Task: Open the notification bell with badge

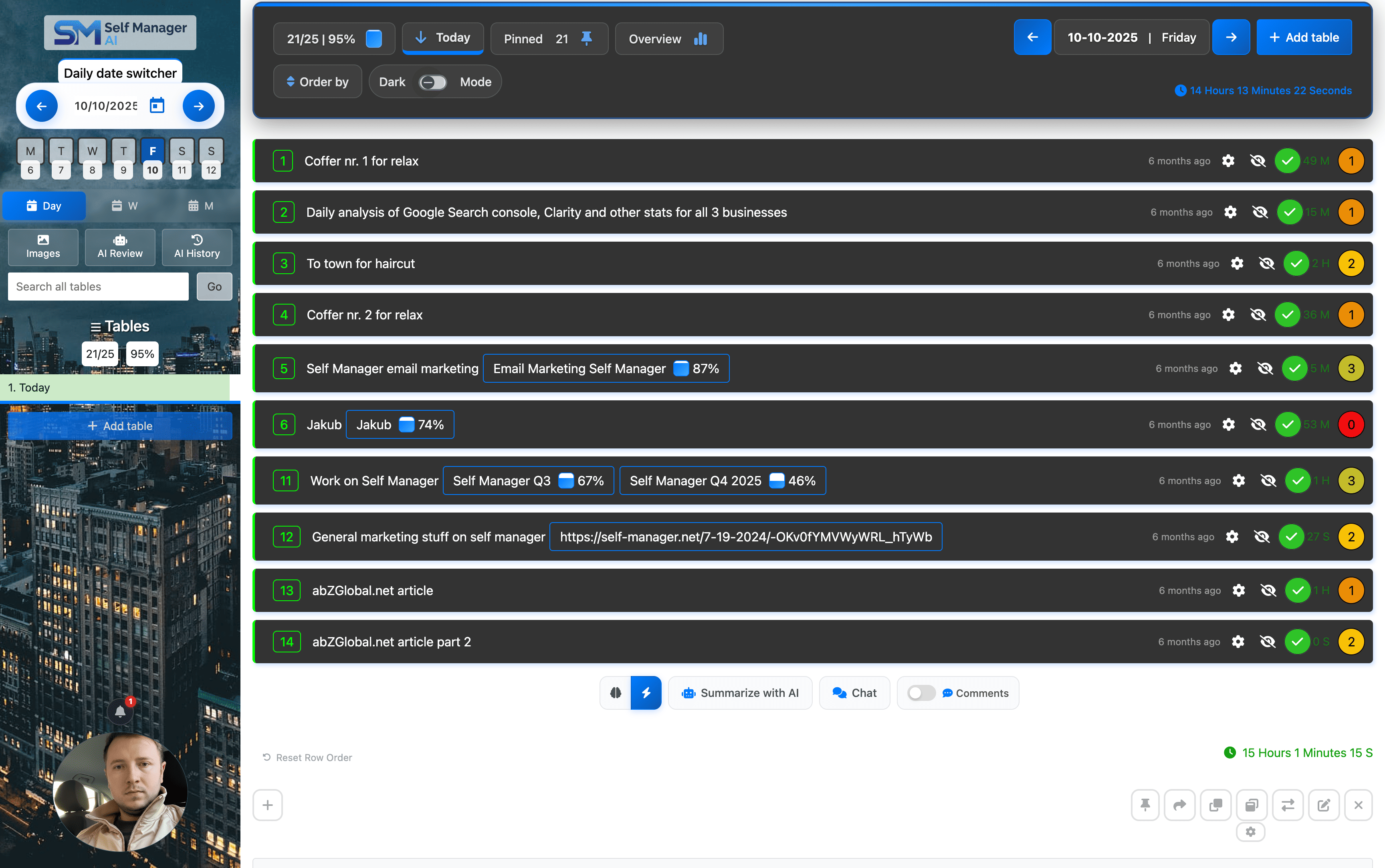Action: pyautogui.click(x=119, y=712)
